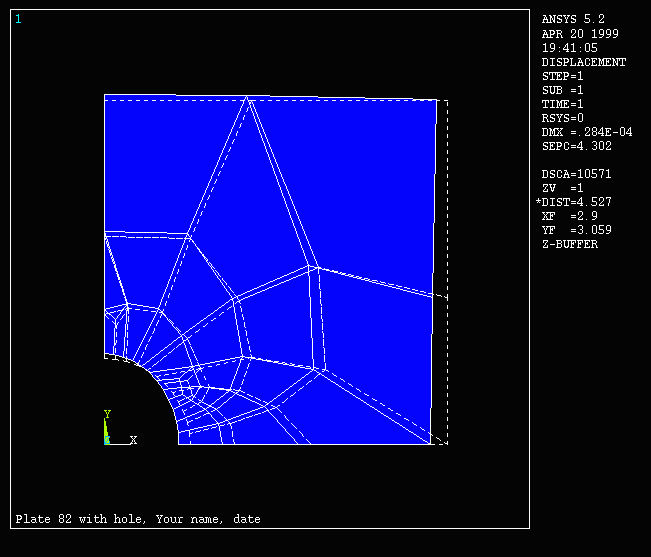
Task: Click the 'RSYS=0' legend entry
Action: click(563, 118)
